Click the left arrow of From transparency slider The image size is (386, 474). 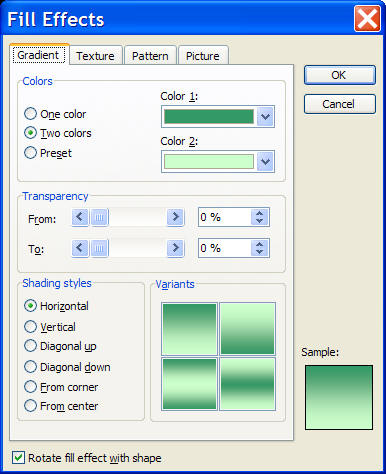pyautogui.click(x=80, y=217)
